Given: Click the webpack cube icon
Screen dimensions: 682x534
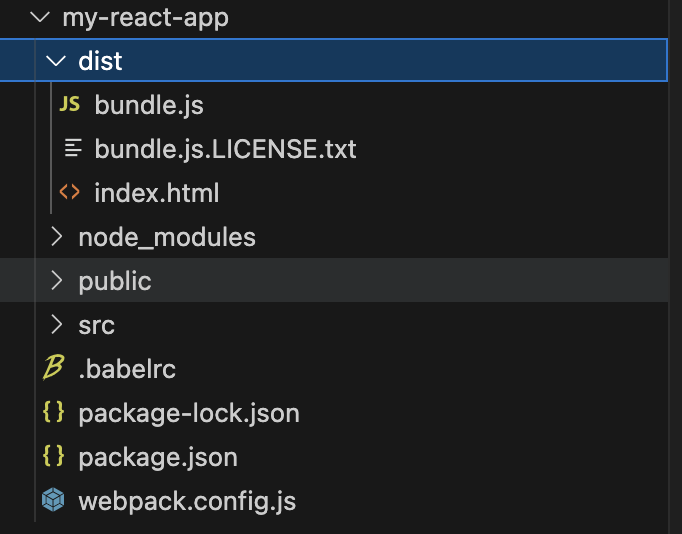Looking at the screenshot, I should [53, 501].
